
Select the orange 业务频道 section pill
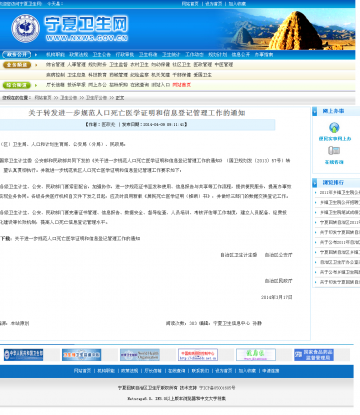pos(17,65)
